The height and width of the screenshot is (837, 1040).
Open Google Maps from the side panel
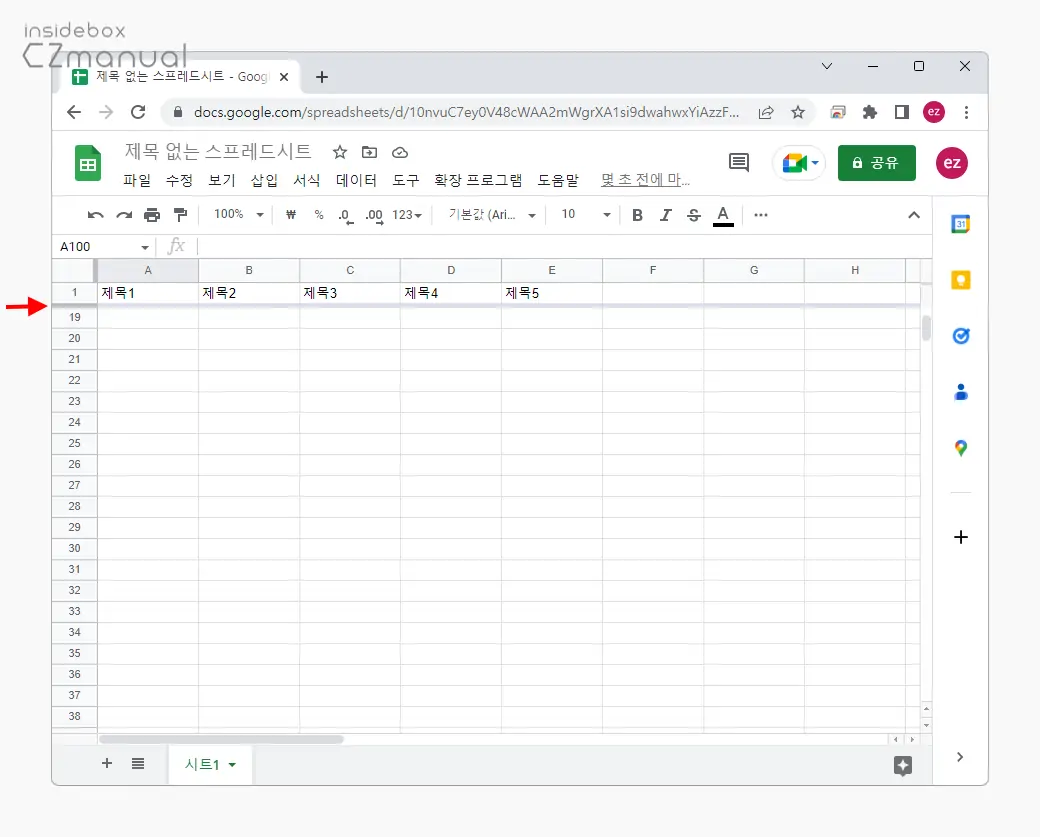(x=960, y=448)
